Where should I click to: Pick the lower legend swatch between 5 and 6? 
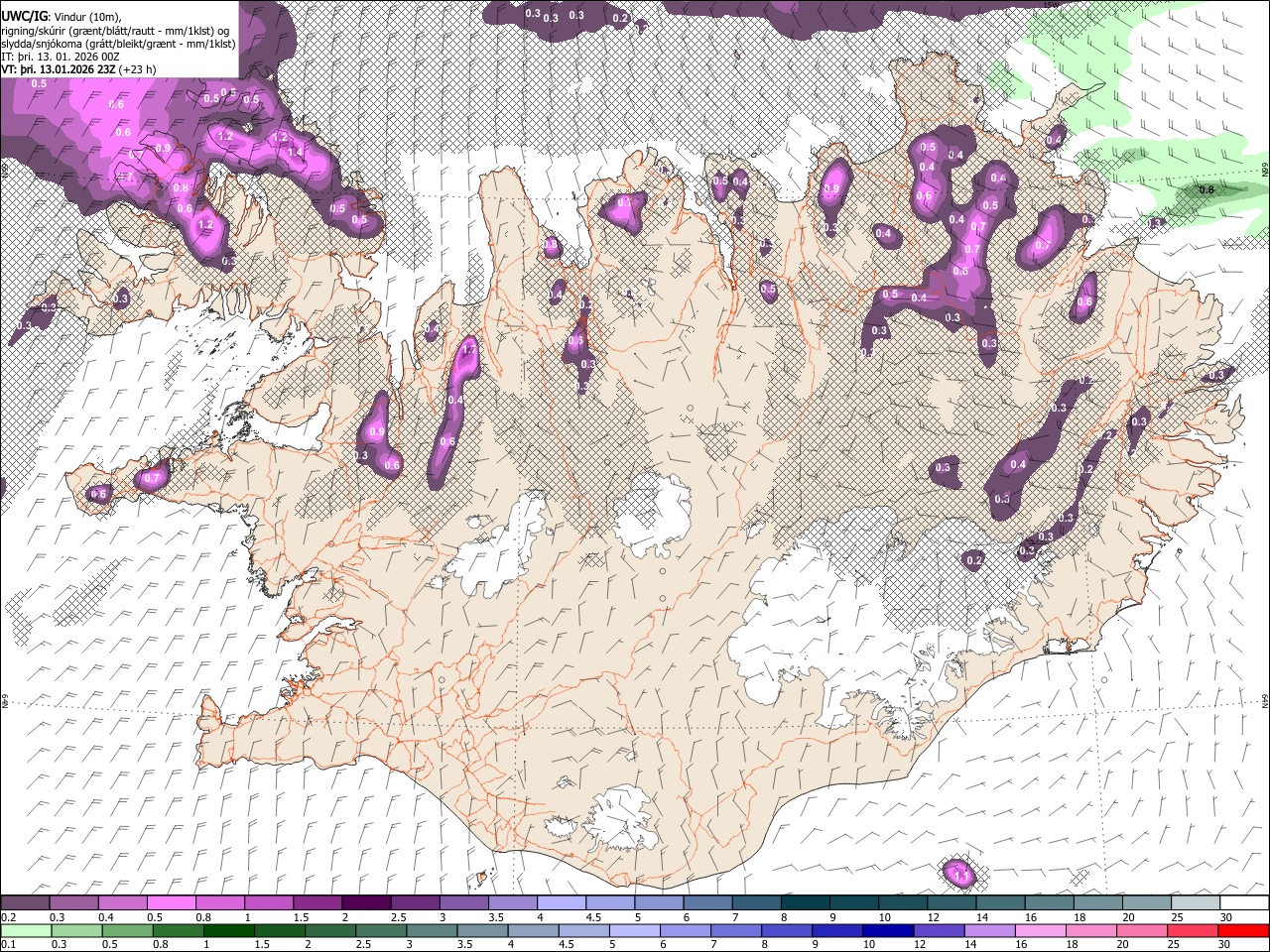click(x=634, y=930)
